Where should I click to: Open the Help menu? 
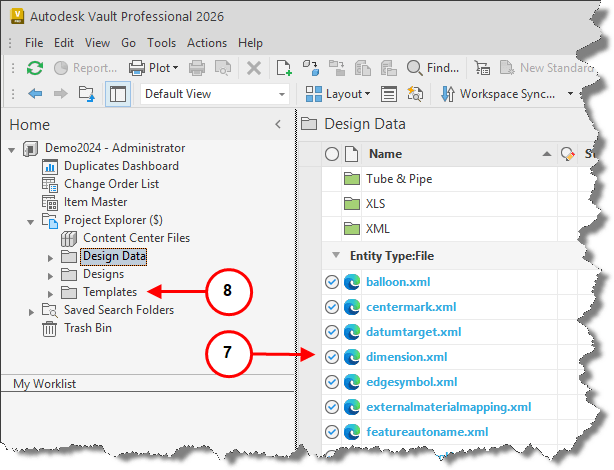250,43
